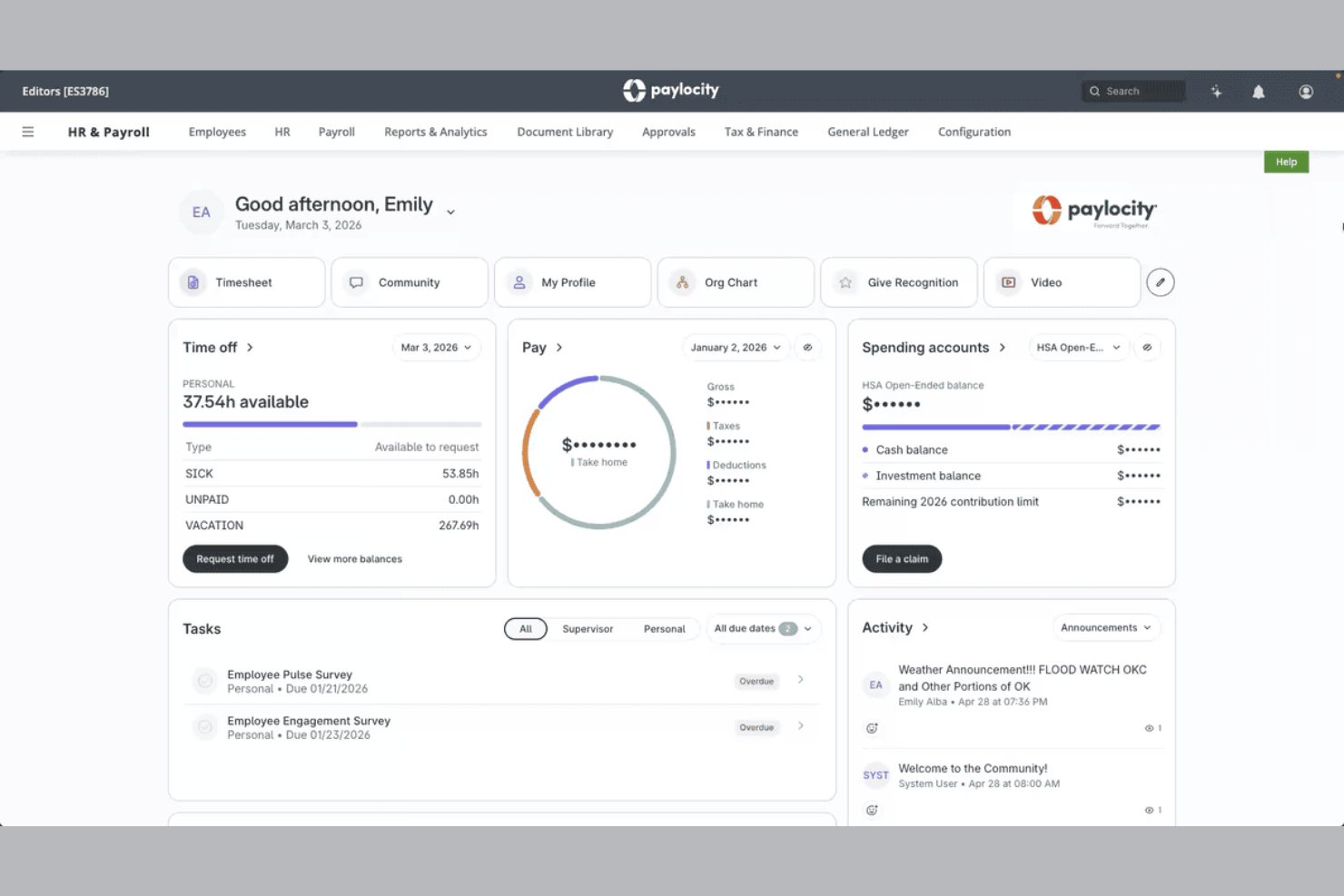The height and width of the screenshot is (896, 1344).
Task: Click the EA avatar on the weather announcement
Action: 875,685
